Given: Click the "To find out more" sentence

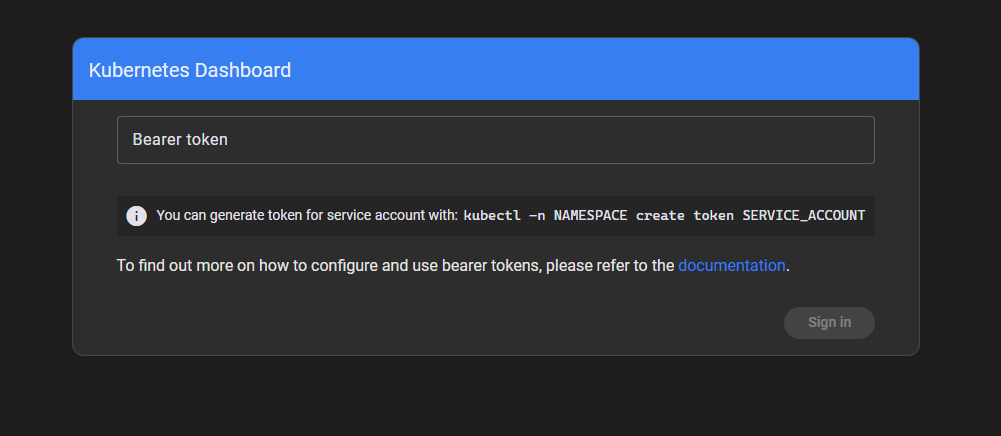Looking at the screenshot, I should click(453, 266).
